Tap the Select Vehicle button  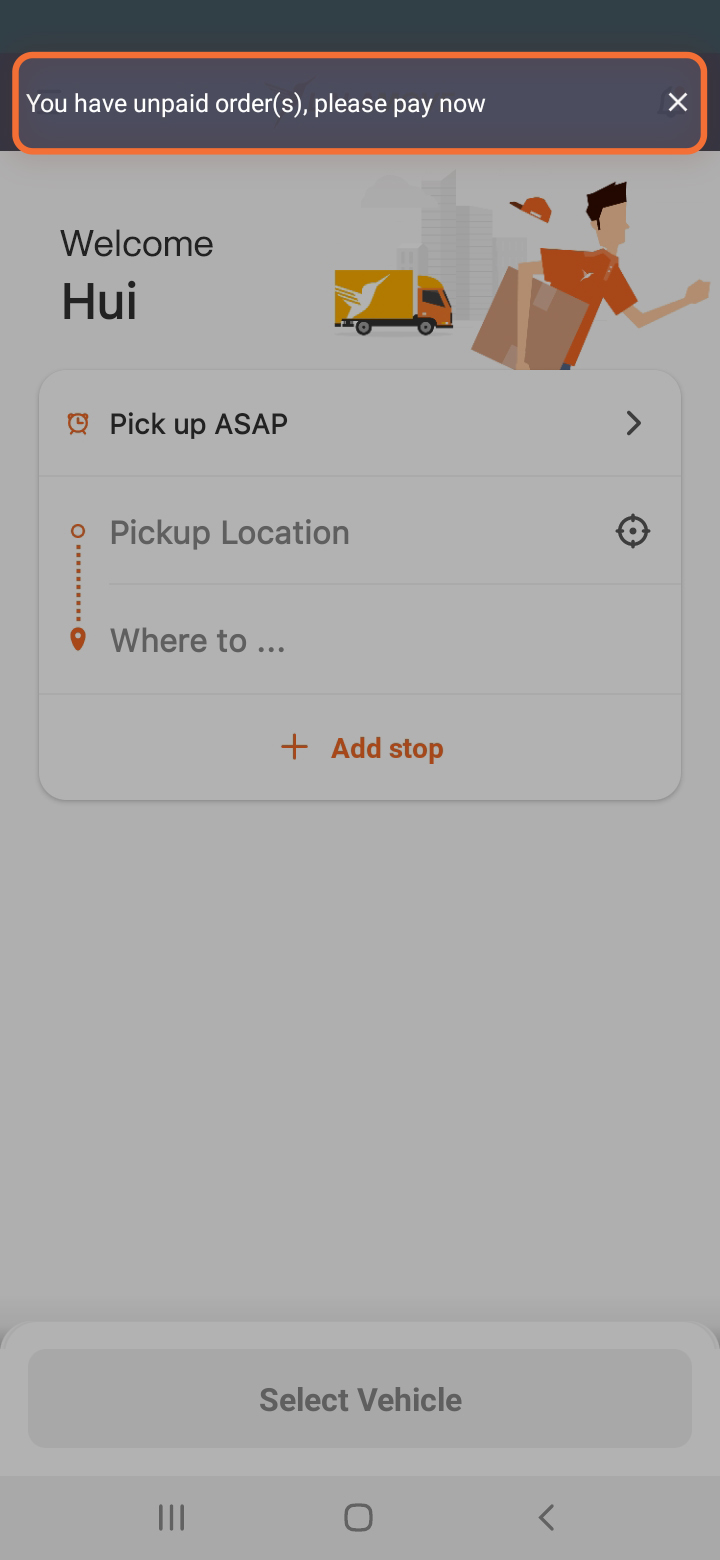pyautogui.click(x=360, y=1398)
